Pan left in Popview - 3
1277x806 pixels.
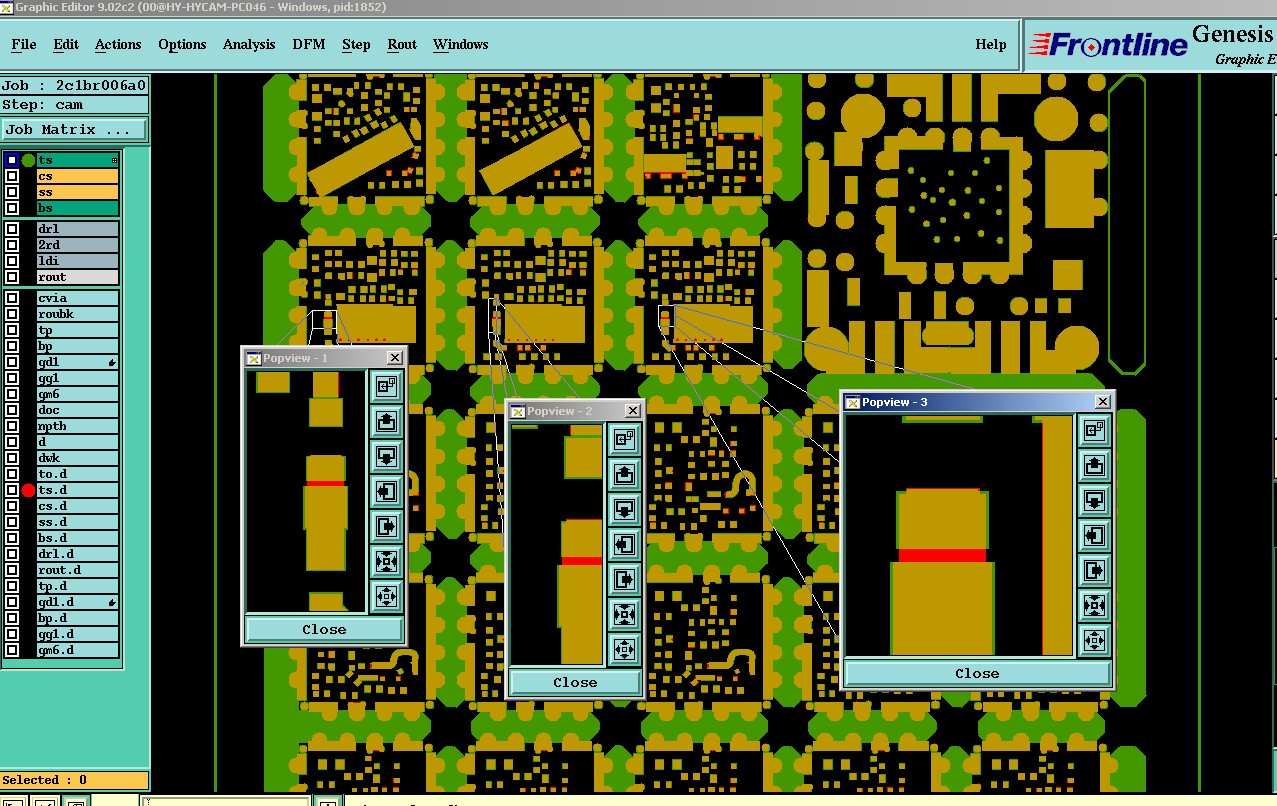coord(1094,535)
